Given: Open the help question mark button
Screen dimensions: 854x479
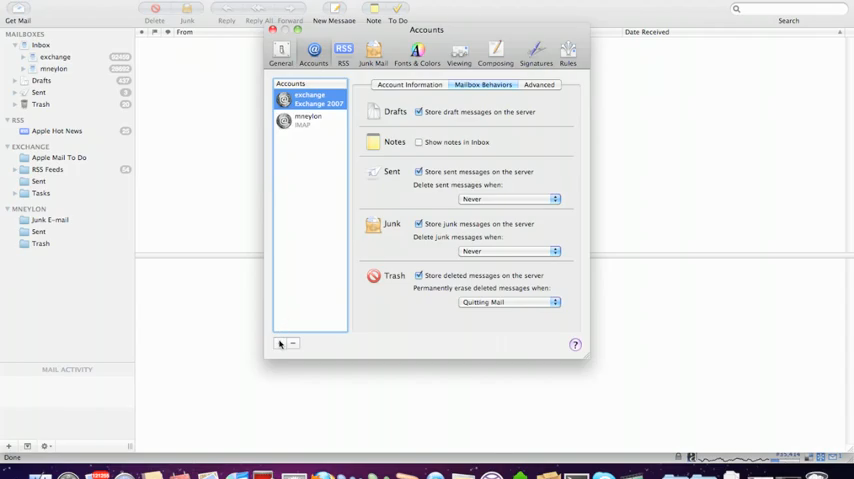Looking at the screenshot, I should point(575,344).
